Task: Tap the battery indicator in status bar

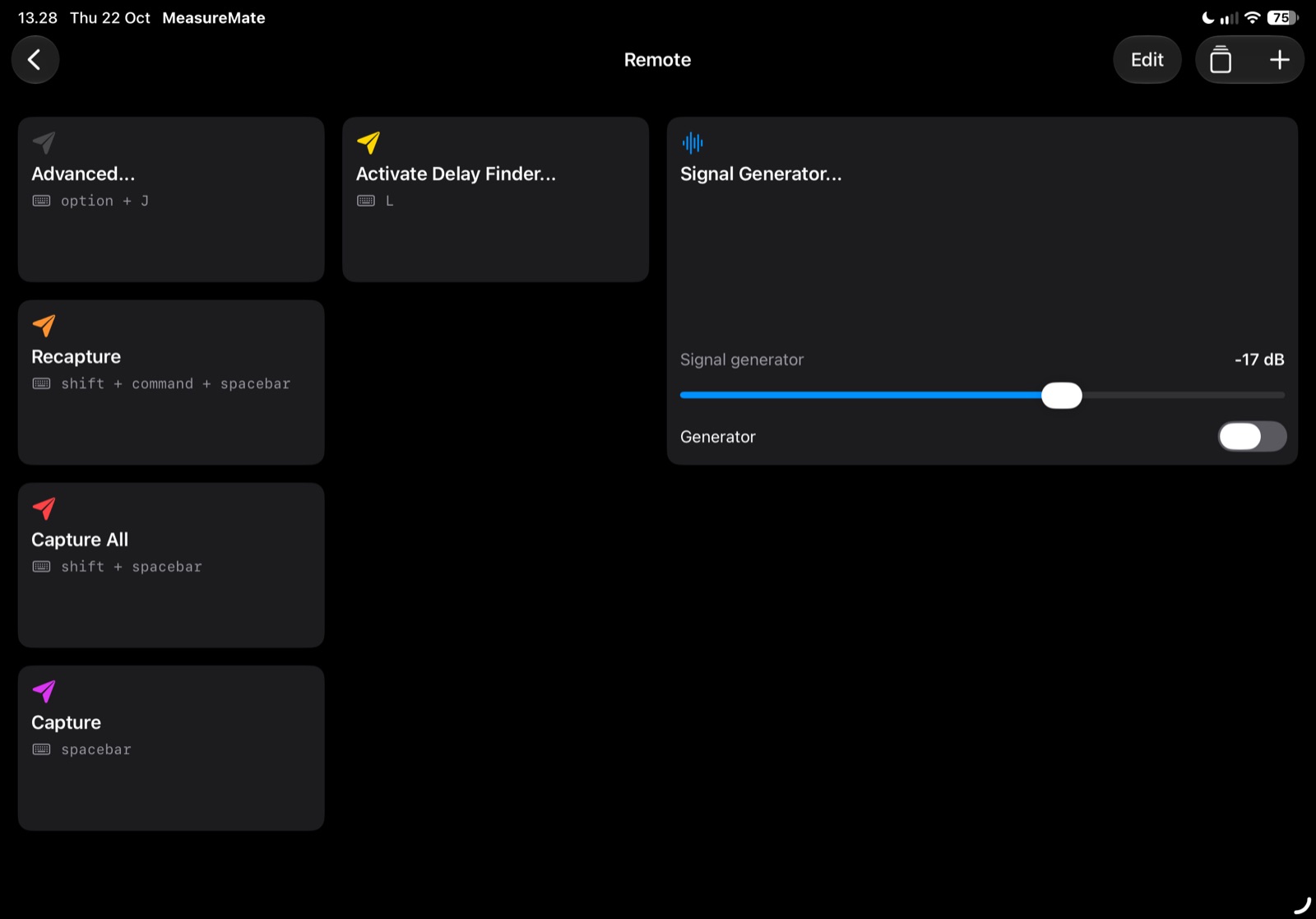Action: tap(1282, 17)
